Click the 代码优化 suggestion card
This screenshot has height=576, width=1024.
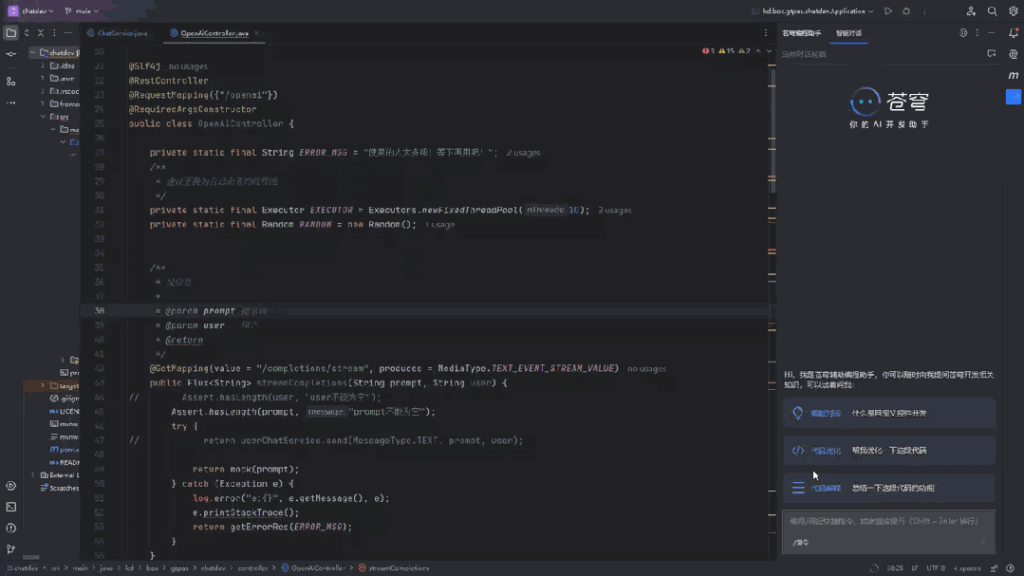click(x=888, y=450)
